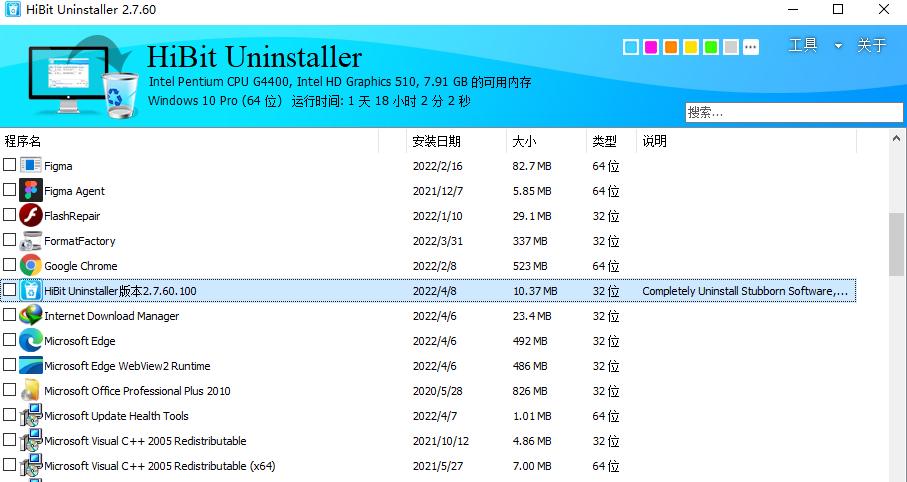907x482 pixels.
Task: Check the Figma checkbox
Action: (x=9, y=164)
